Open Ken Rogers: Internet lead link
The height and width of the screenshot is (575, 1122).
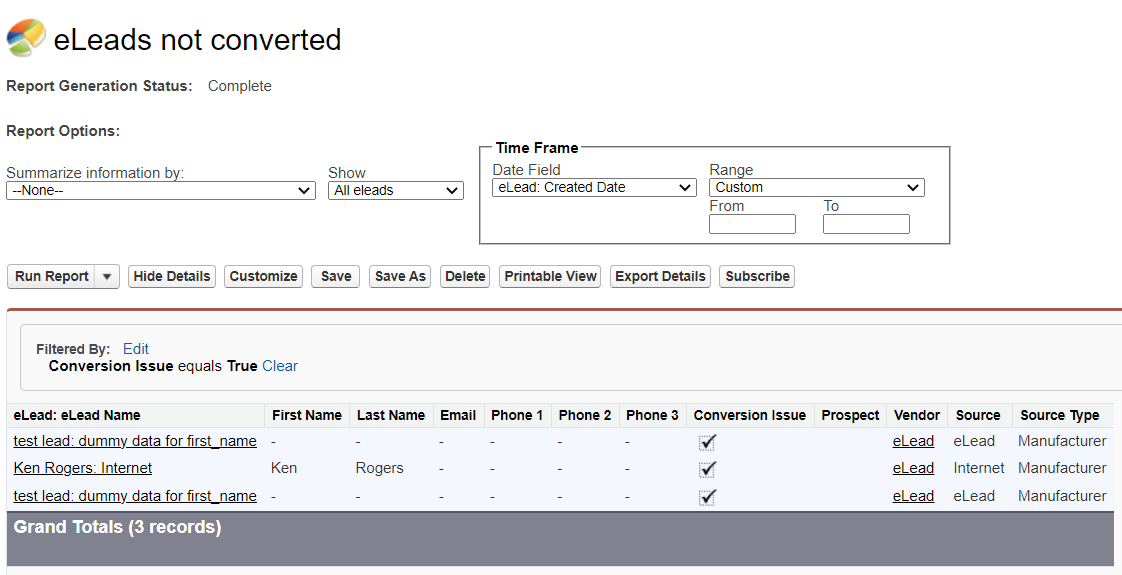pyautogui.click(x=83, y=468)
